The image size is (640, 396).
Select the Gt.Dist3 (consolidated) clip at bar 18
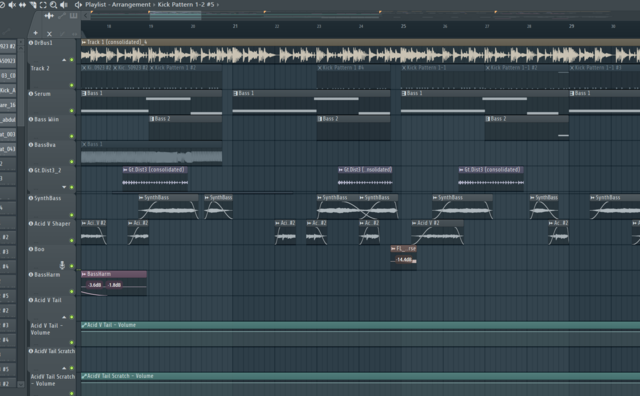coord(155,178)
